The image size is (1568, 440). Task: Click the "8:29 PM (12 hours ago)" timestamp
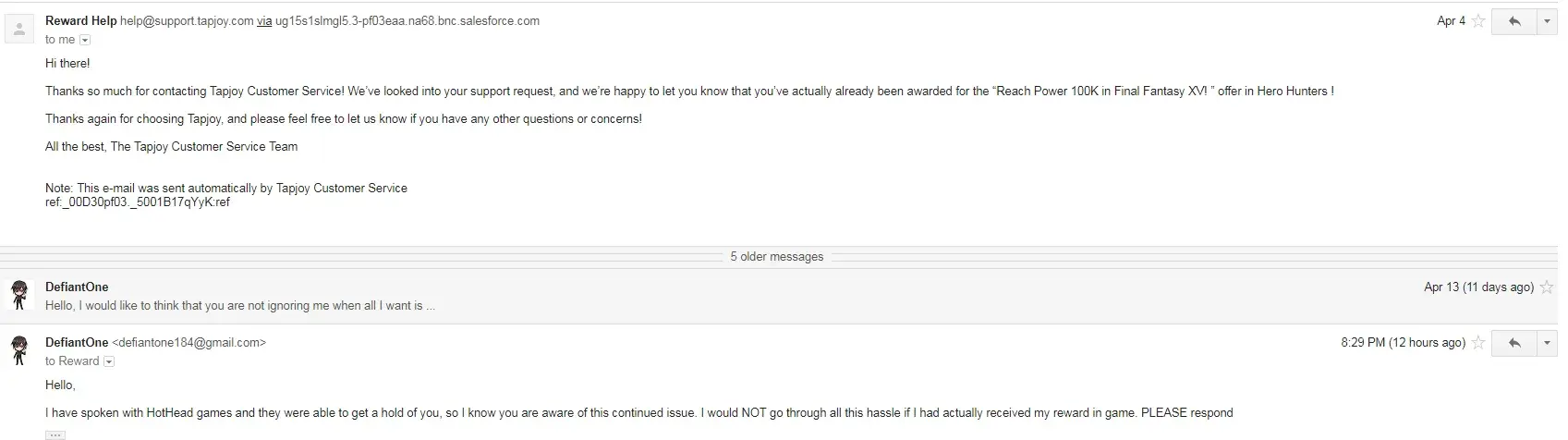coord(1403,343)
